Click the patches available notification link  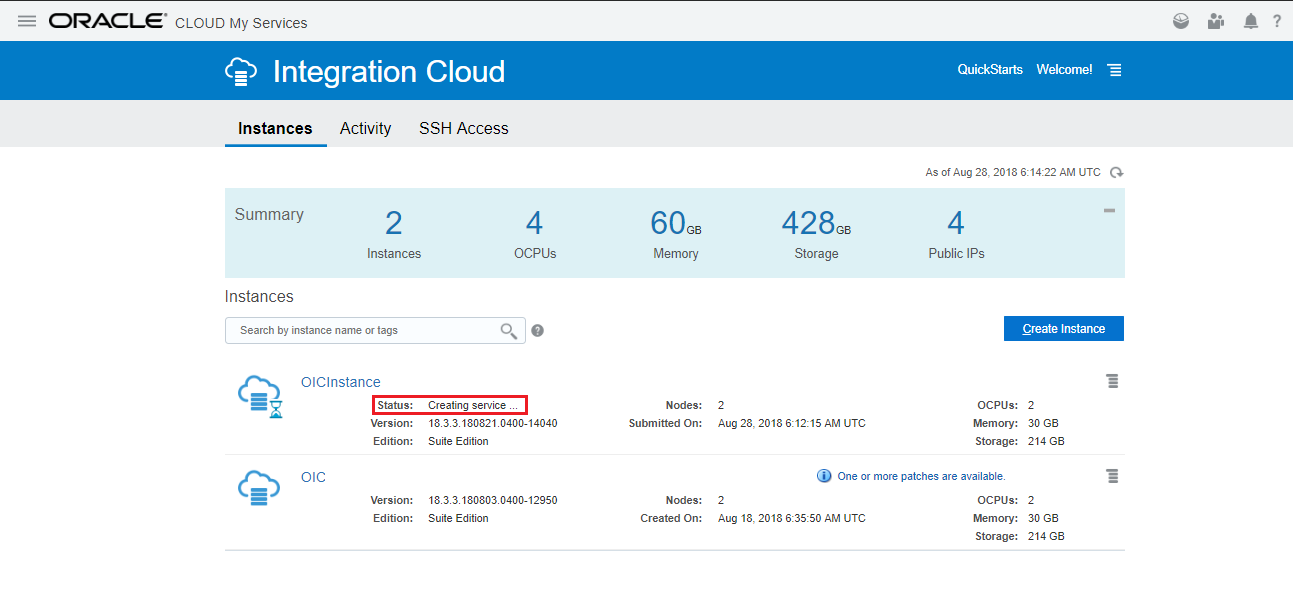pyautogui.click(x=920, y=476)
